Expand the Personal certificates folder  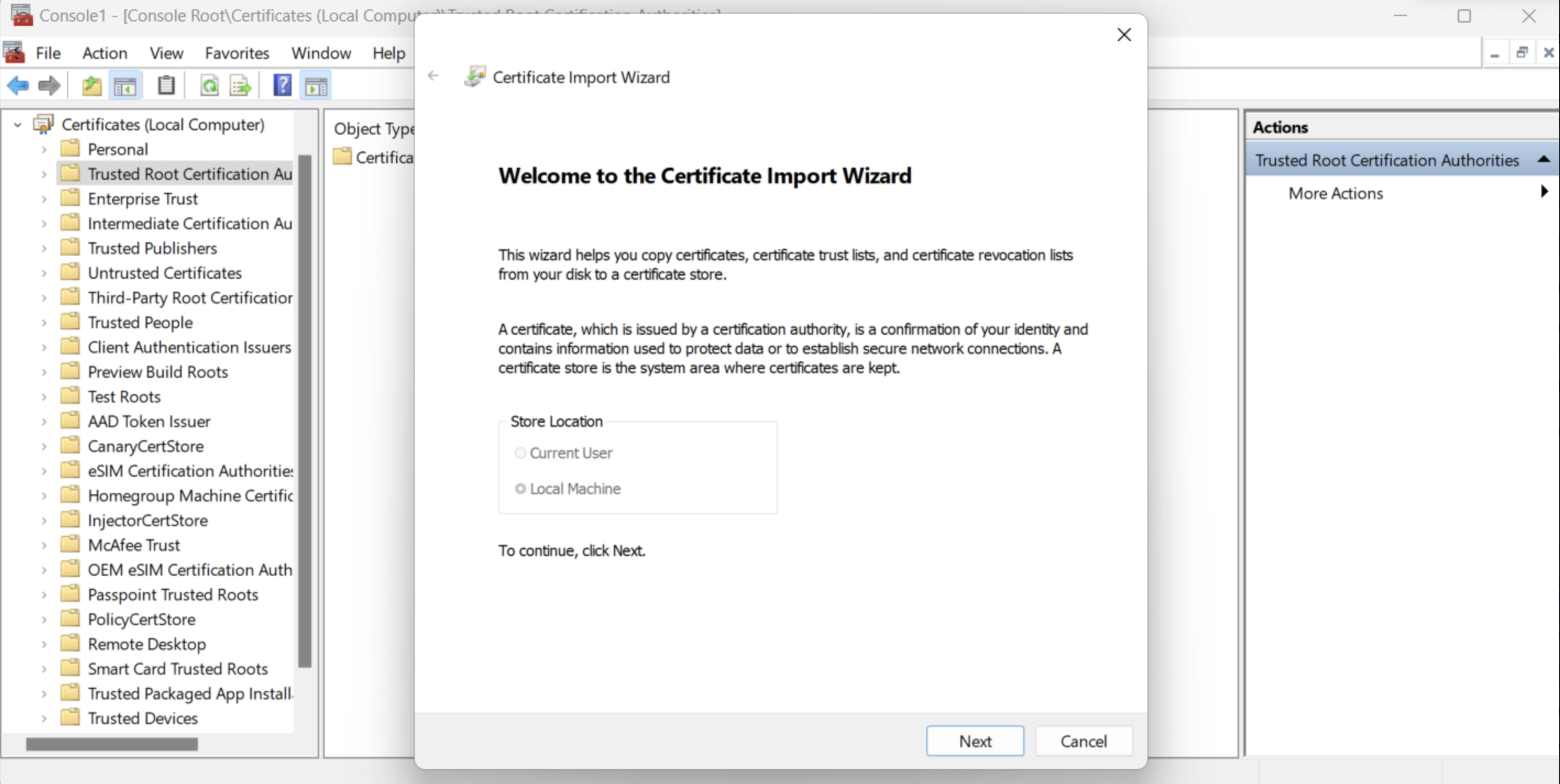[x=44, y=150]
